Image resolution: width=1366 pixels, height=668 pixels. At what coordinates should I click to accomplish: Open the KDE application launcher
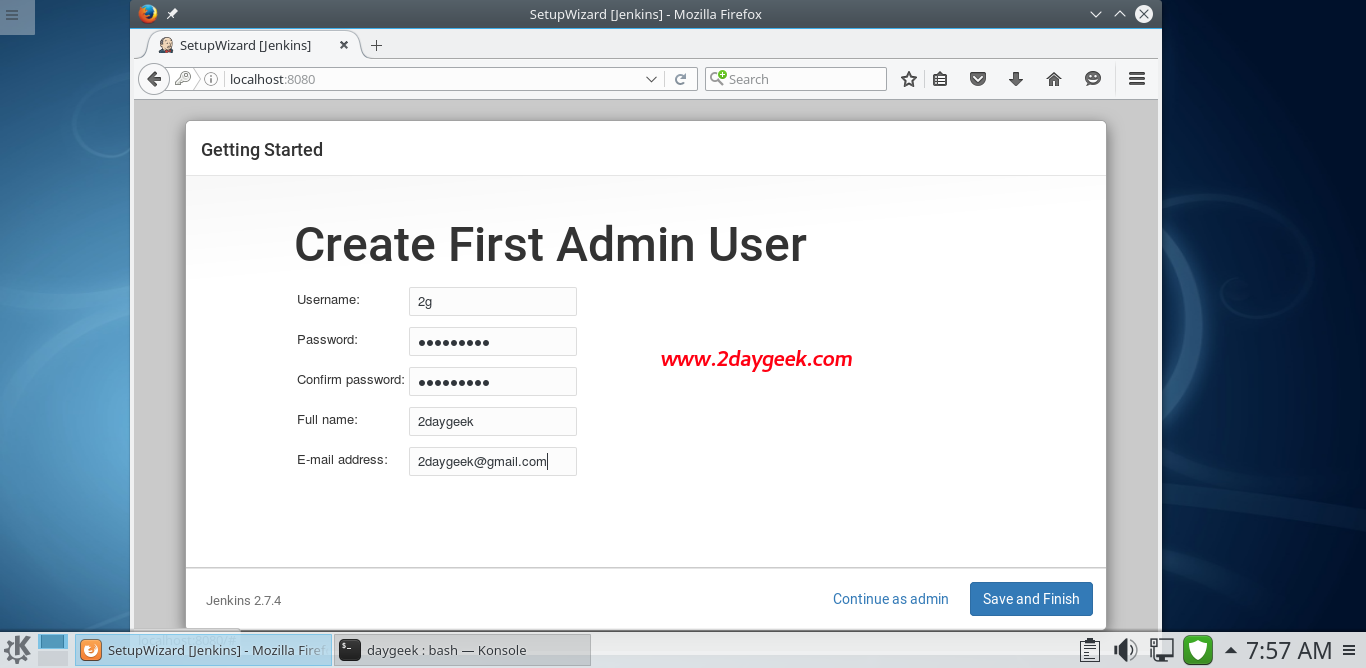(x=18, y=649)
